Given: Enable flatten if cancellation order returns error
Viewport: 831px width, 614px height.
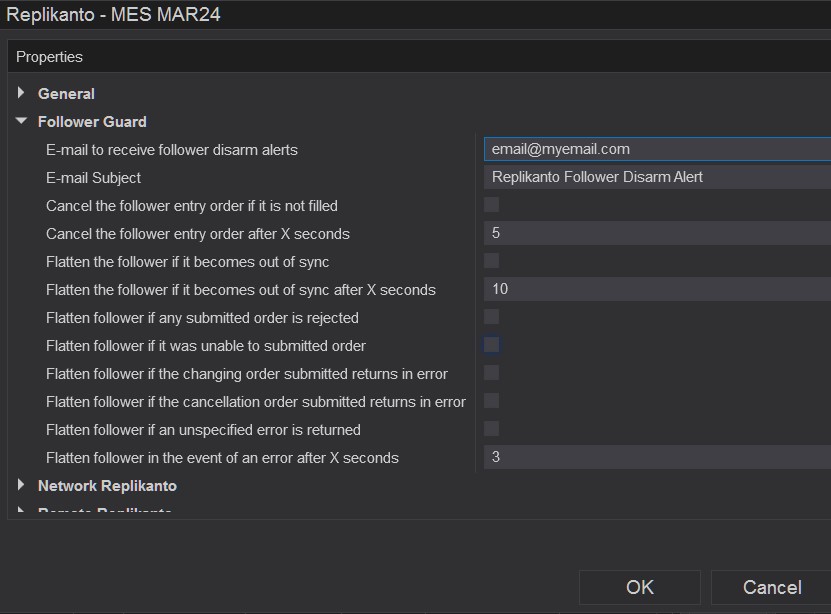Looking at the screenshot, I should [x=491, y=401].
